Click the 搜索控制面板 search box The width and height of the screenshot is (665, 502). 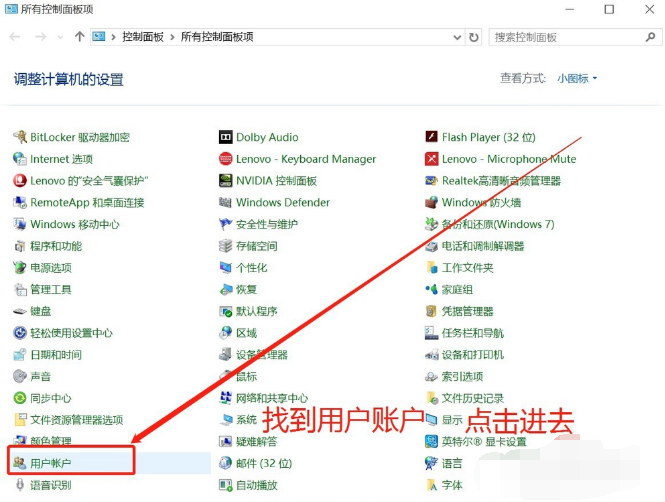(565, 37)
